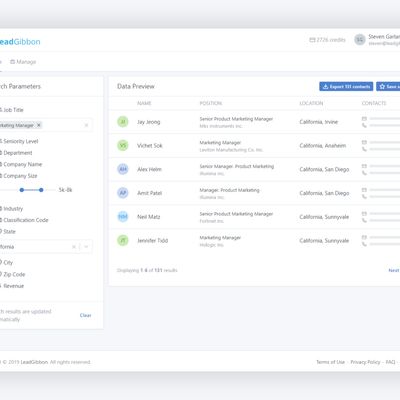Click the email icon in Neil Matz's row
The image size is (400, 400).
(364, 213)
